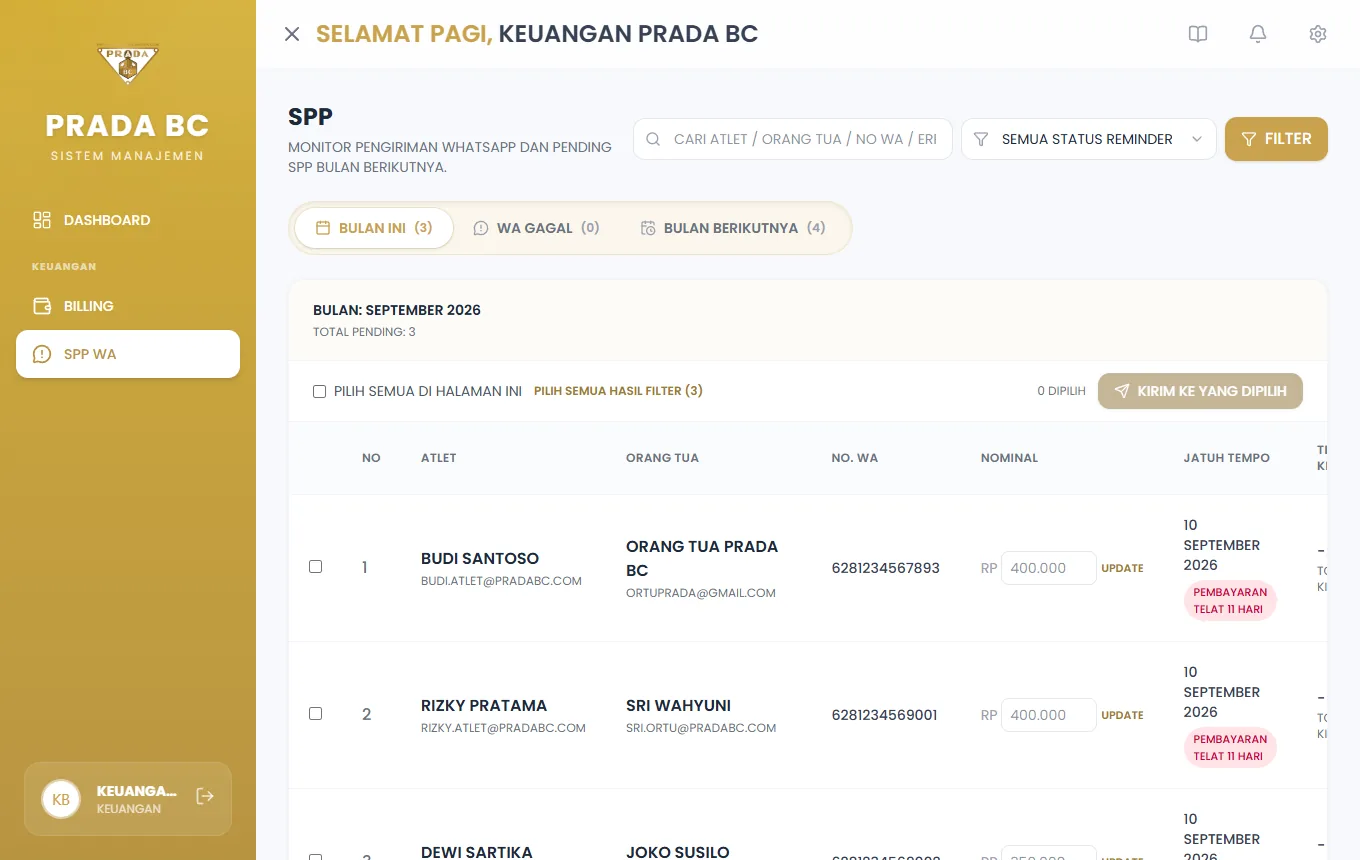Click Update for Rizky Pratama nominal
The width and height of the screenshot is (1360, 860).
(1122, 715)
